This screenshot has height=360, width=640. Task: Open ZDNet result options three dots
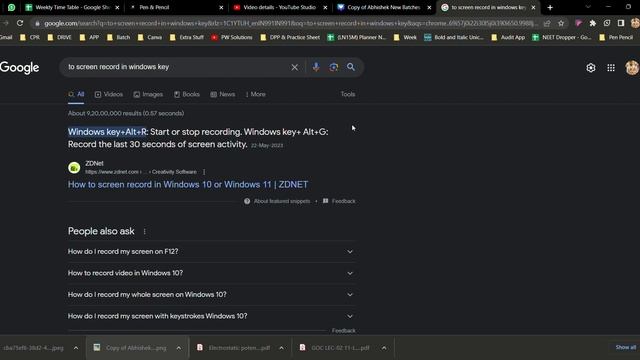click(x=204, y=172)
